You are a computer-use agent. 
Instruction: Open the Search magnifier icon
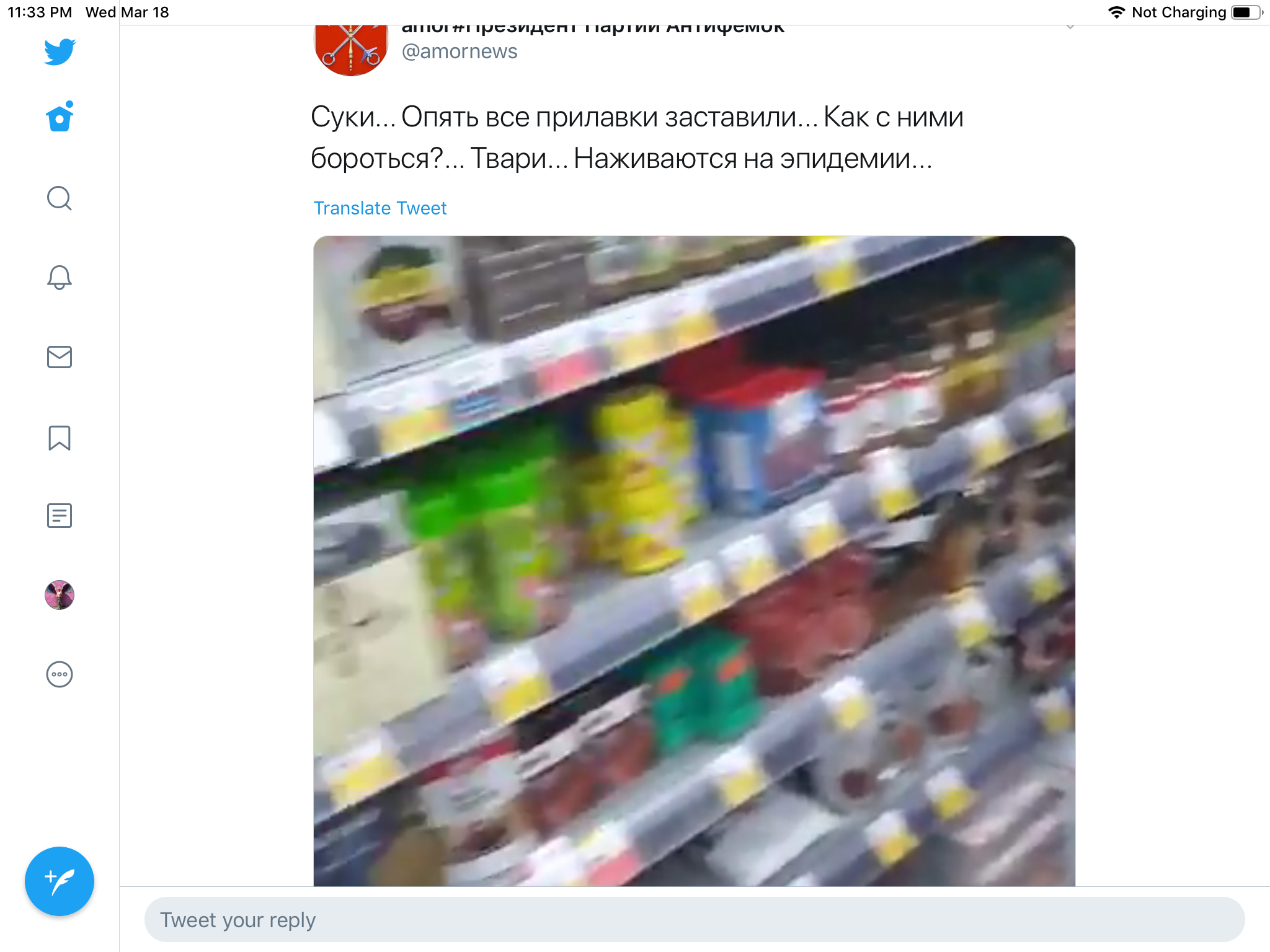(x=60, y=198)
